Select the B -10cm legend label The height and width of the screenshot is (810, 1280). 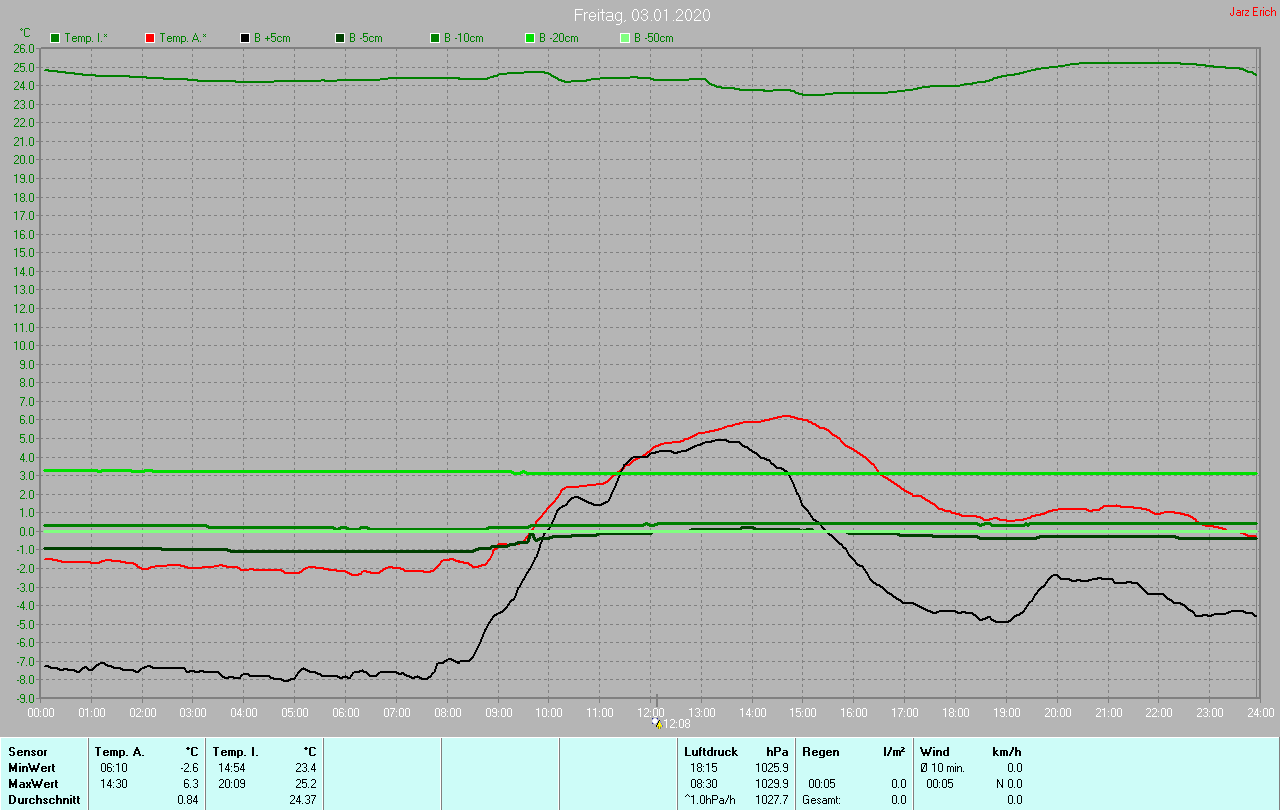click(x=463, y=38)
